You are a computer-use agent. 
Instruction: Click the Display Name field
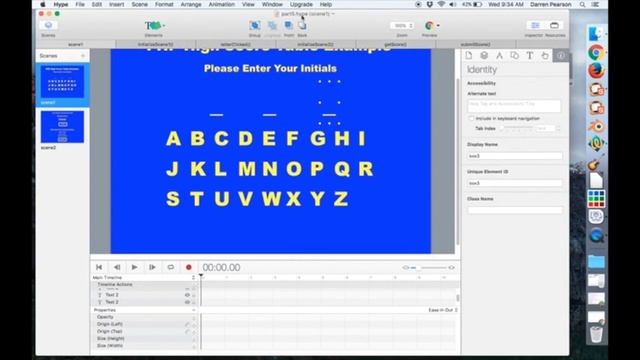point(514,156)
